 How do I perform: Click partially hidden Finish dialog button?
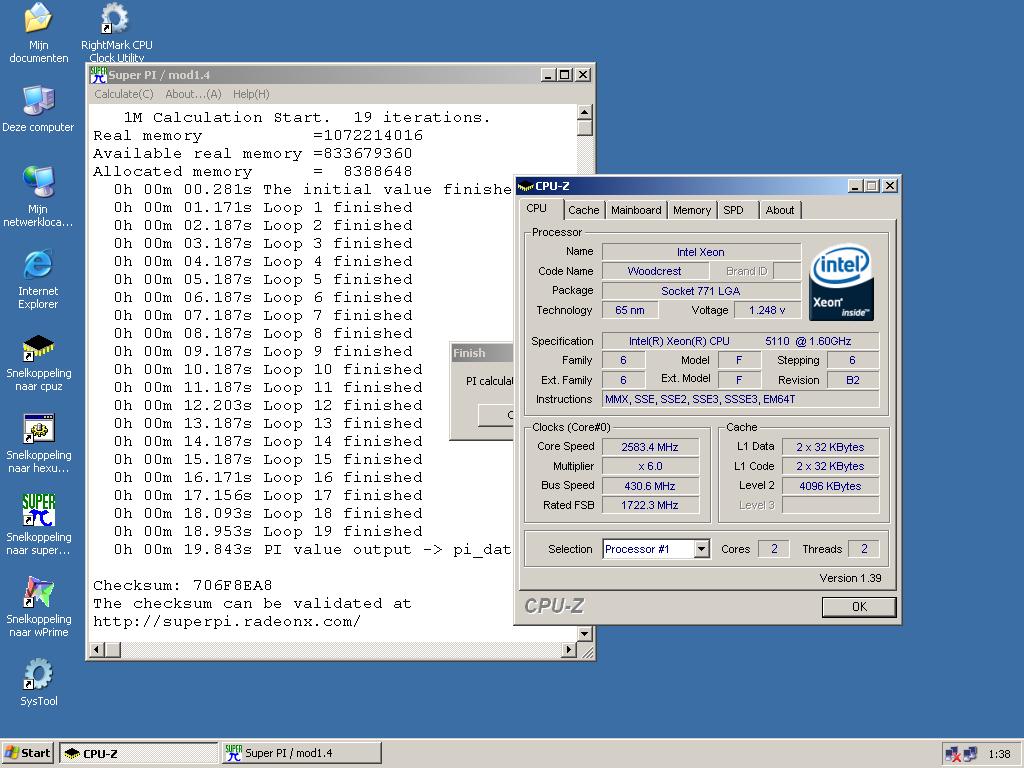pos(496,415)
